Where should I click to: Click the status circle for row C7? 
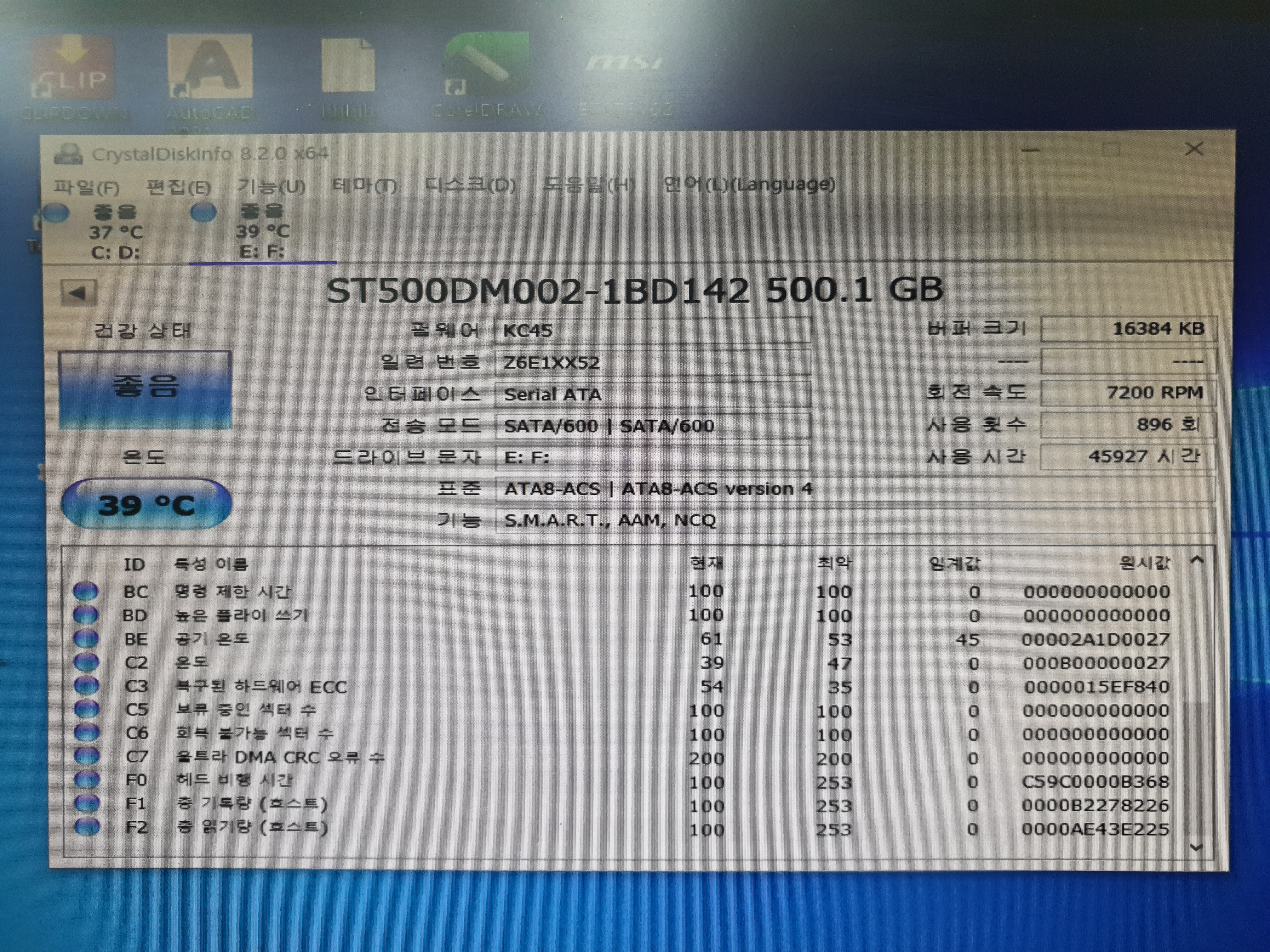(87, 756)
